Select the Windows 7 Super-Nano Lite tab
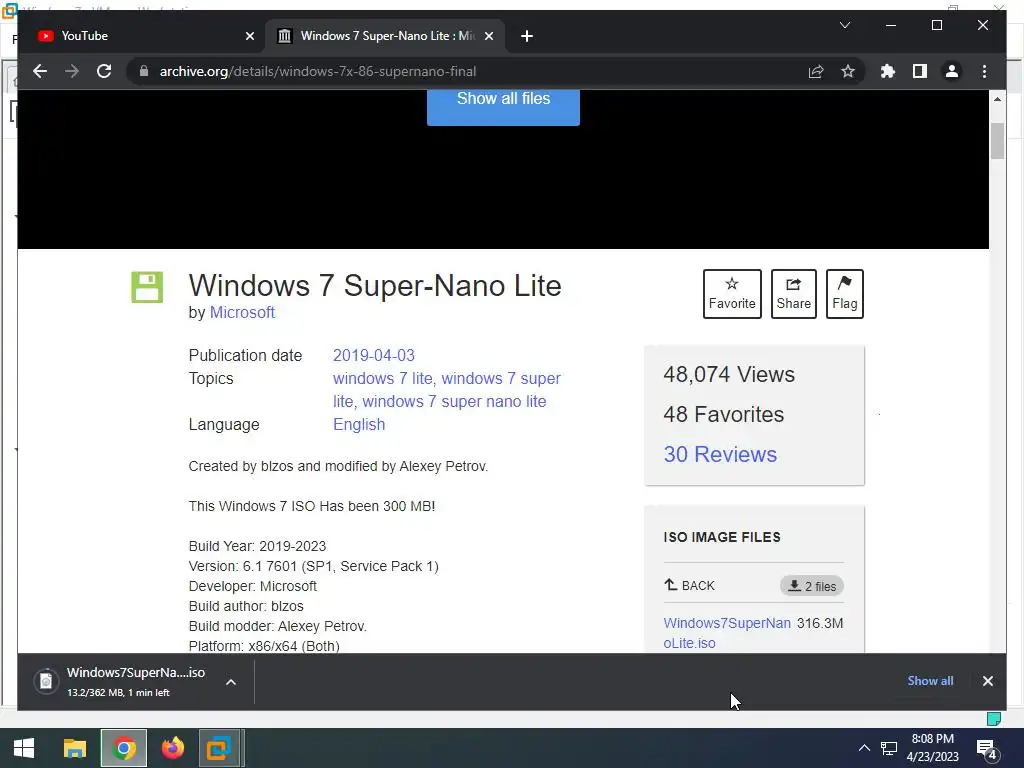 384,37
